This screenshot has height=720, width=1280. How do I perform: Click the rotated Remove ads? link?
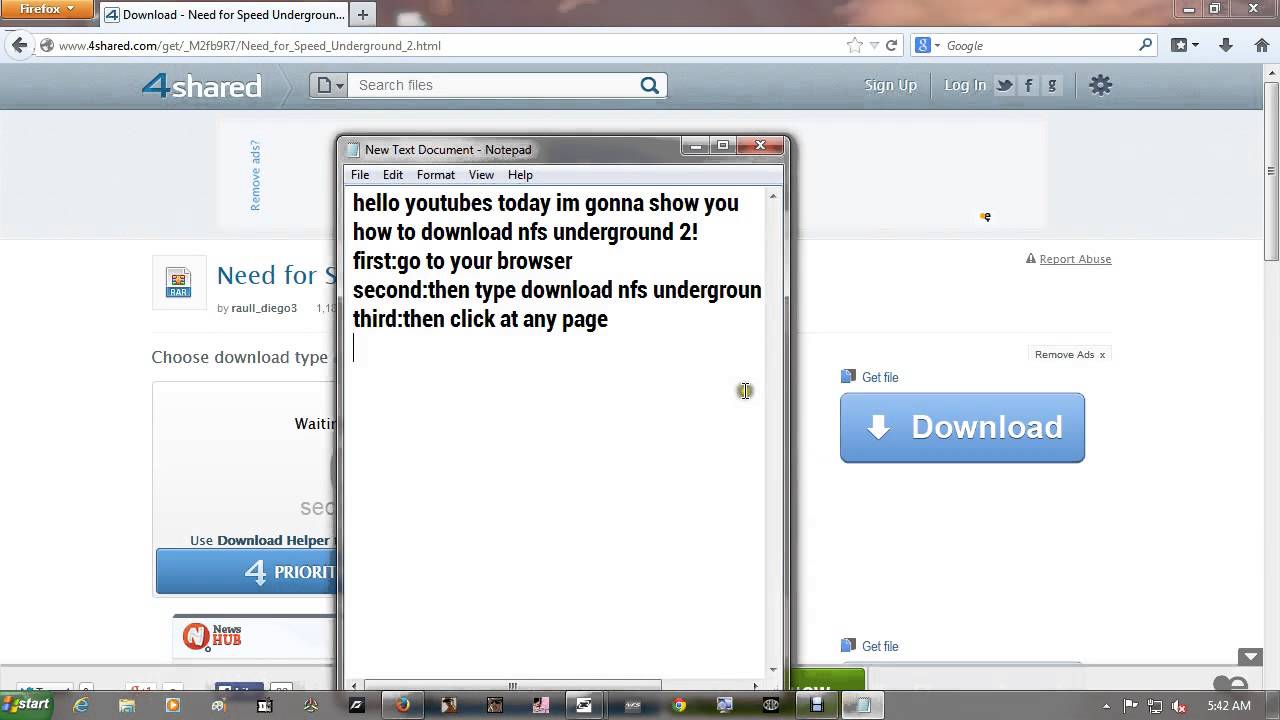pos(255,175)
